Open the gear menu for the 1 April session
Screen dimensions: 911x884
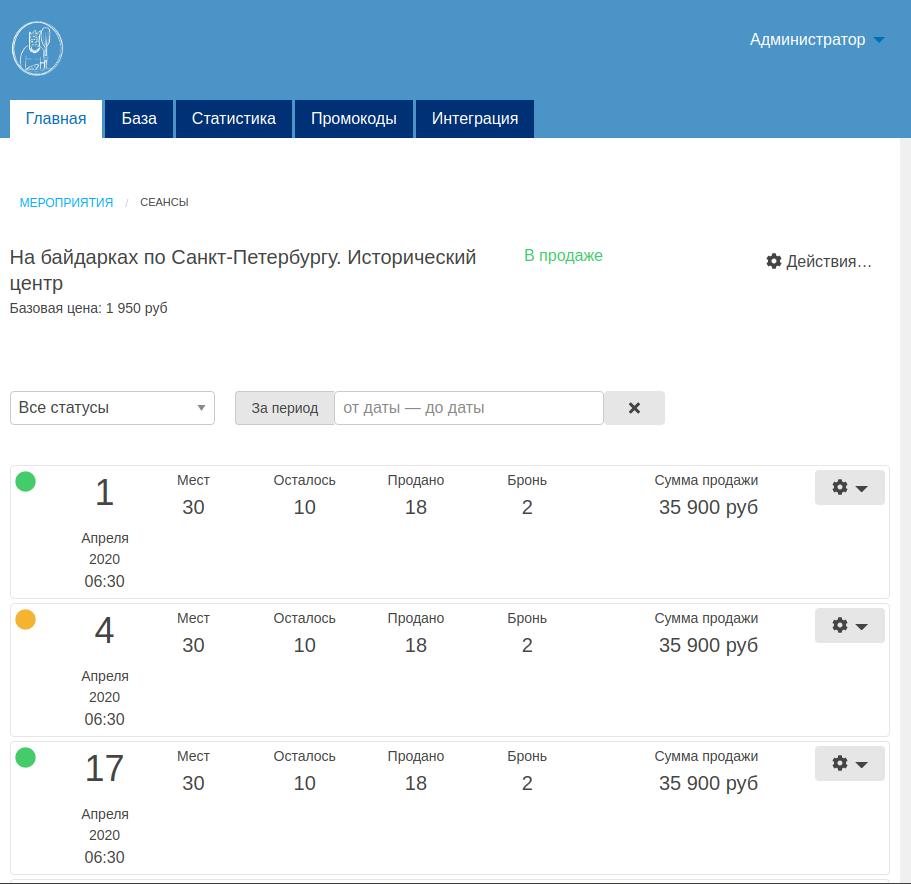849,487
